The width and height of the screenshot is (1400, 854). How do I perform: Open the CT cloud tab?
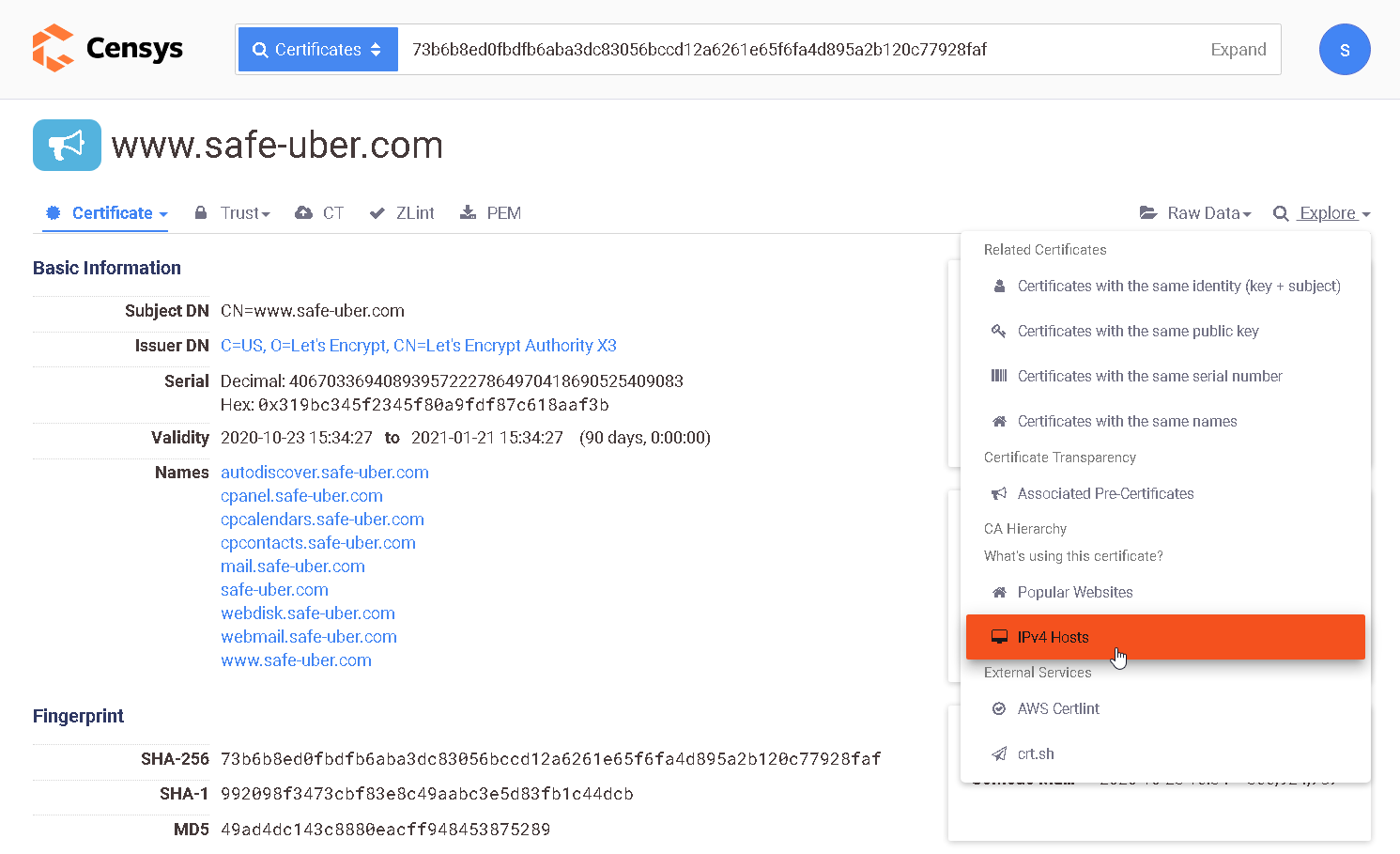pos(319,213)
